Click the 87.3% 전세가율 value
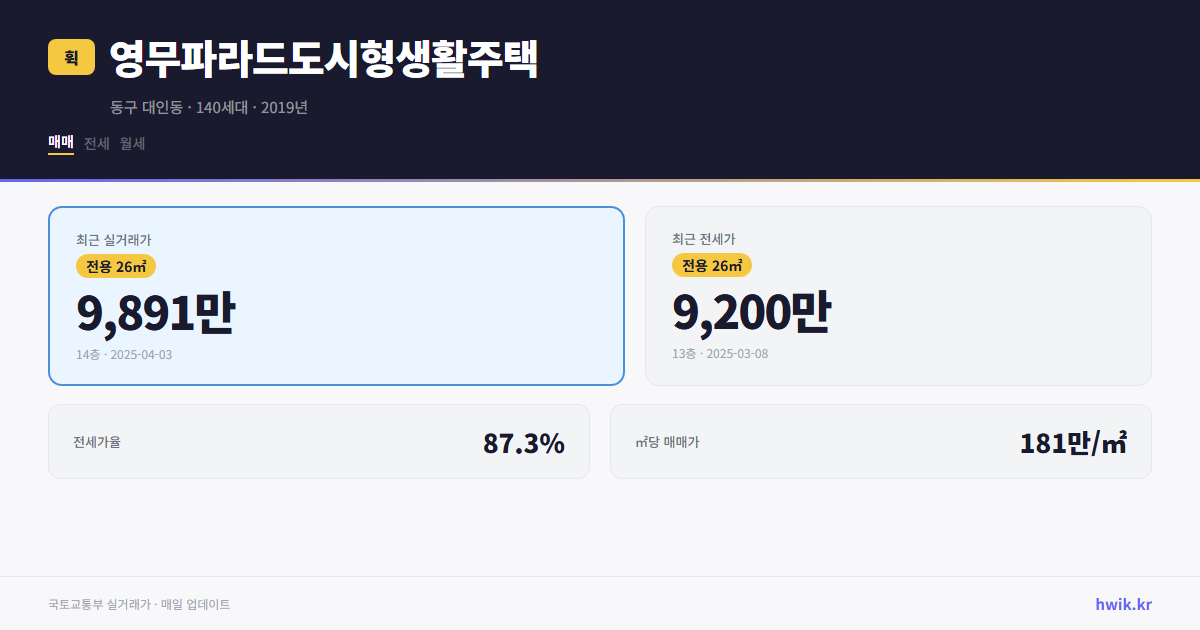Screen dimensions: 1200x630 [x=524, y=442]
